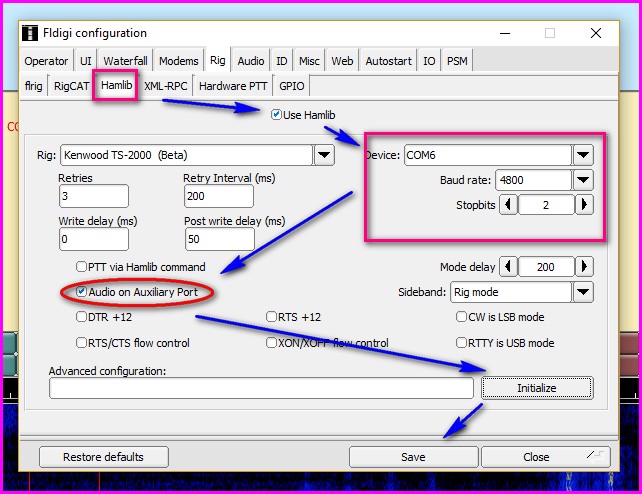Image resolution: width=642 pixels, height=494 pixels.
Task: Select the Hardware PTT tab
Action: [x=234, y=86]
